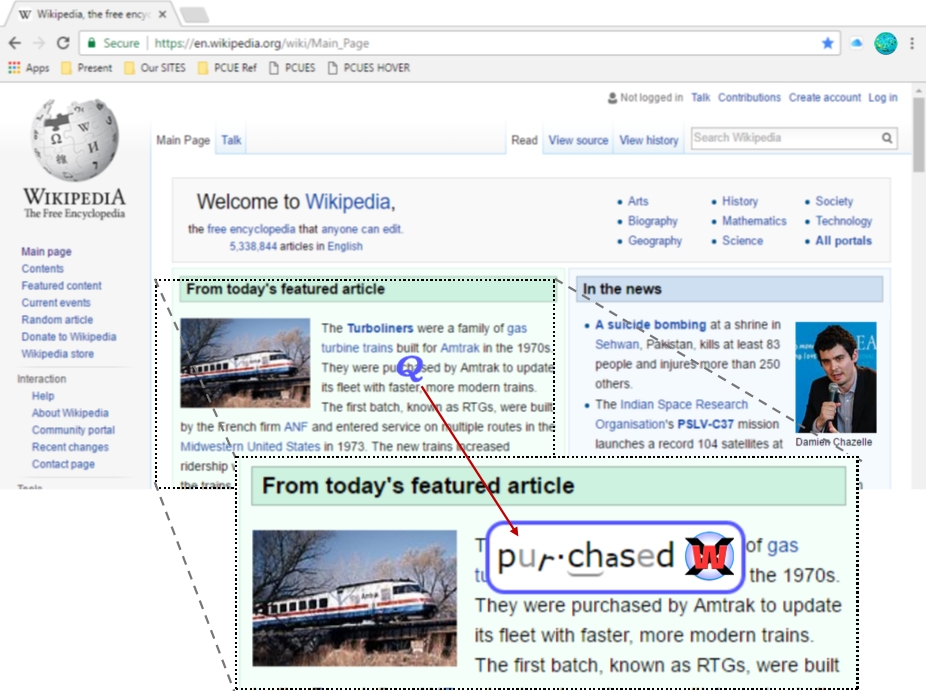Screen dimensions: 926x691
Task: Open the Mathematics portal link
Action: [754, 221]
